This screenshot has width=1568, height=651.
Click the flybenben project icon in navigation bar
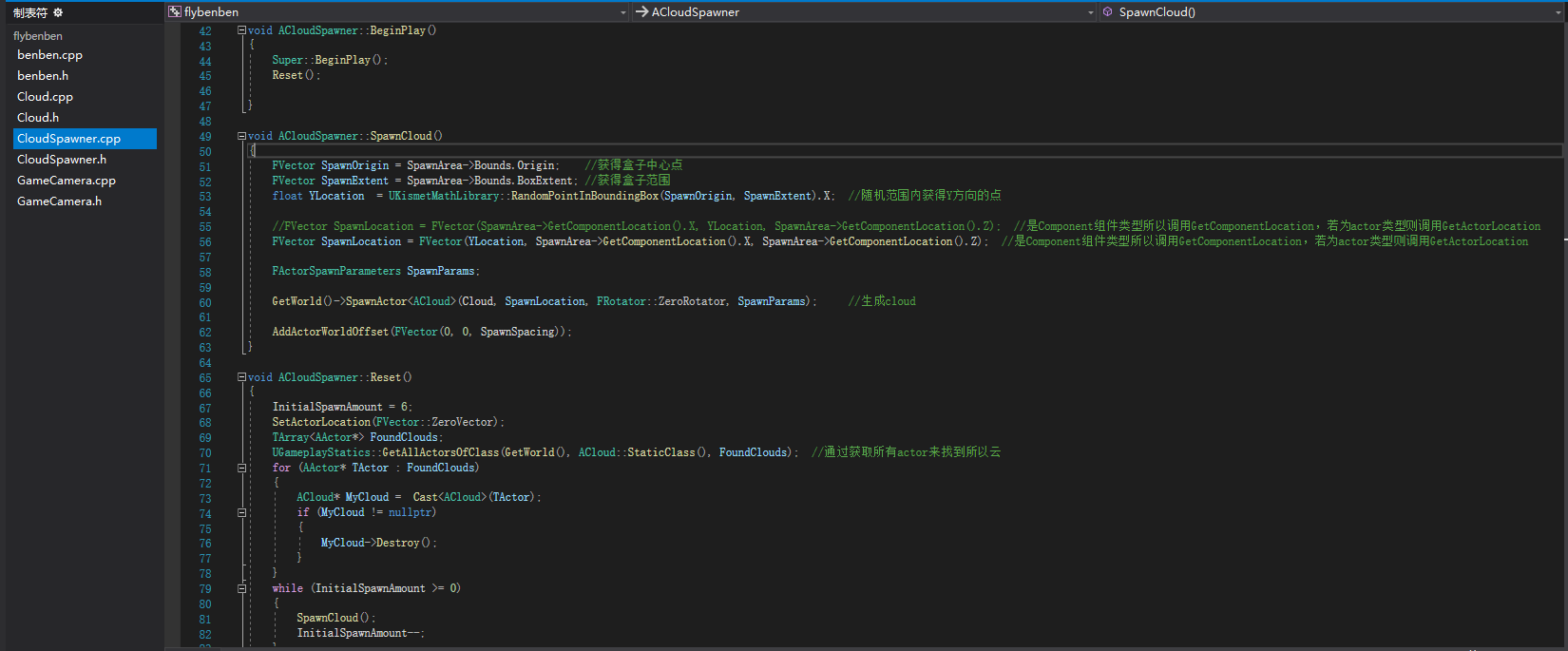pyautogui.click(x=175, y=11)
